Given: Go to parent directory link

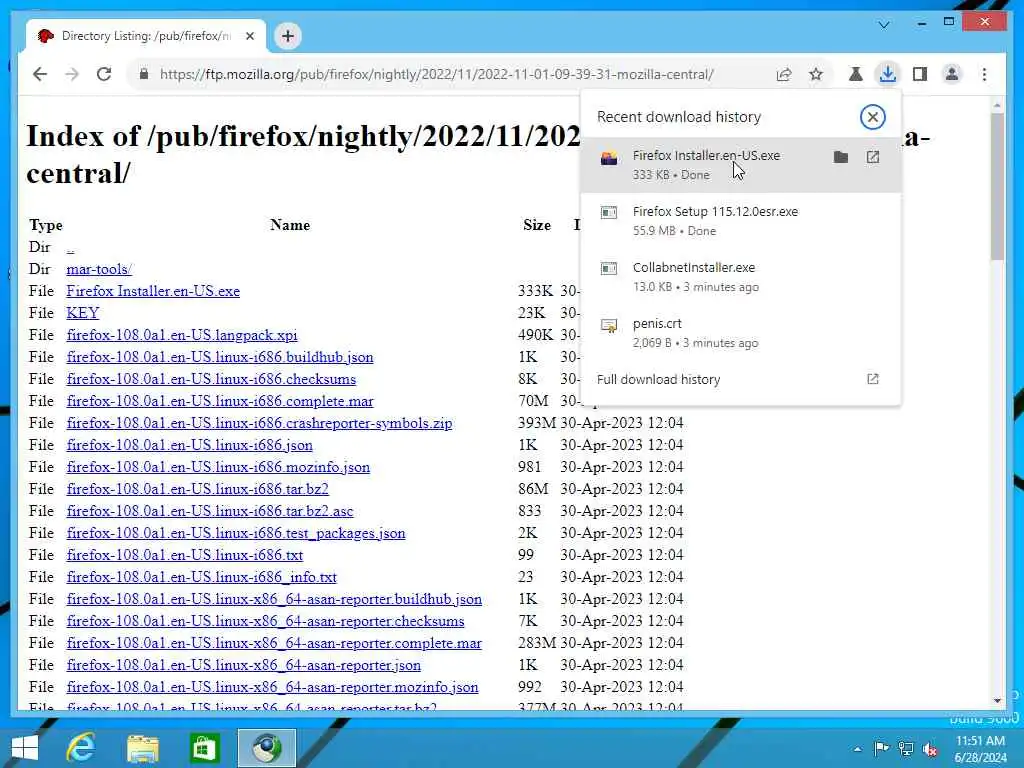Looking at the screenshot, I should (71, 248).
